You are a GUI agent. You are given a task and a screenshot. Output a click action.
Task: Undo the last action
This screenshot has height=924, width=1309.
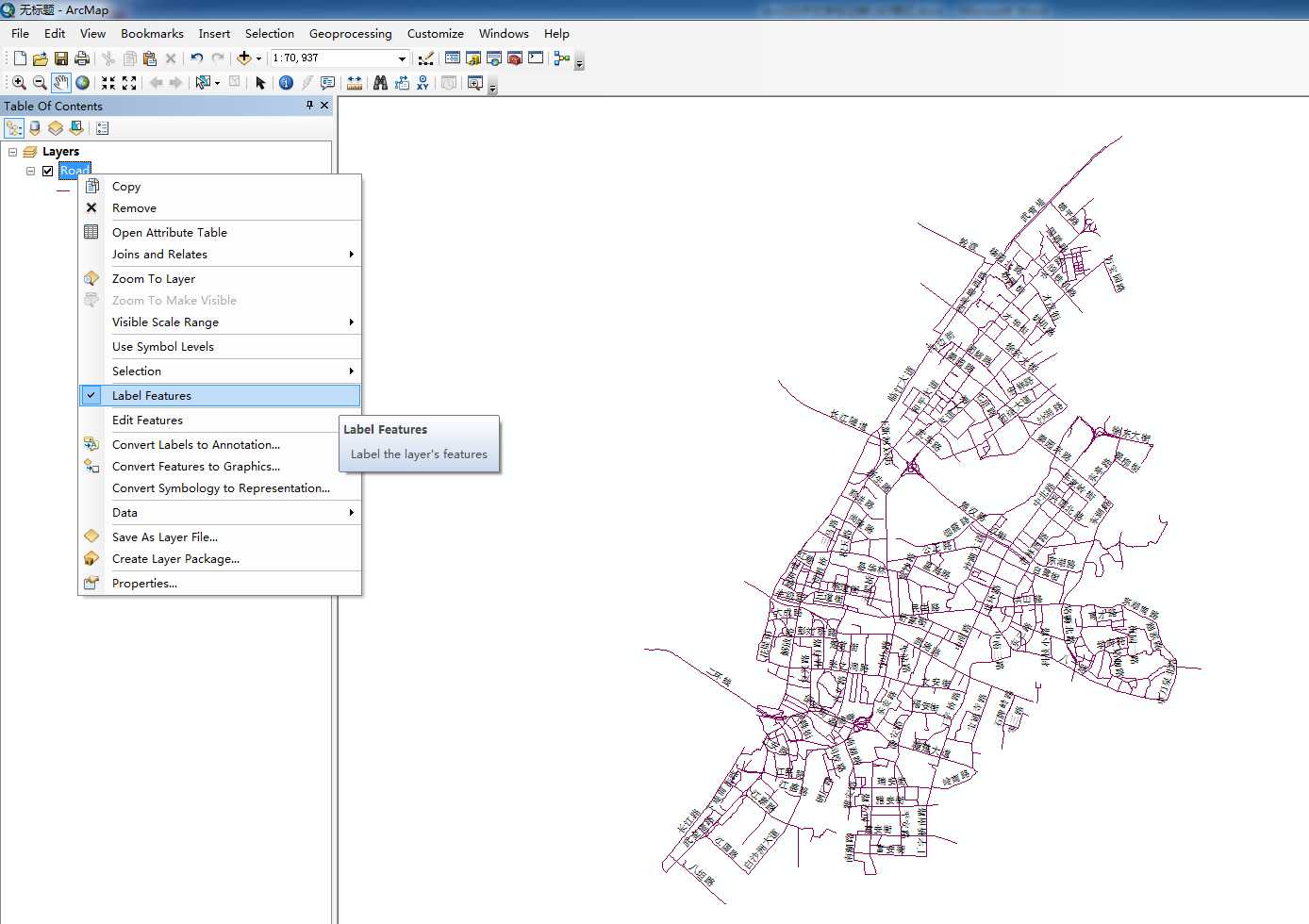[x=196, y=58]
